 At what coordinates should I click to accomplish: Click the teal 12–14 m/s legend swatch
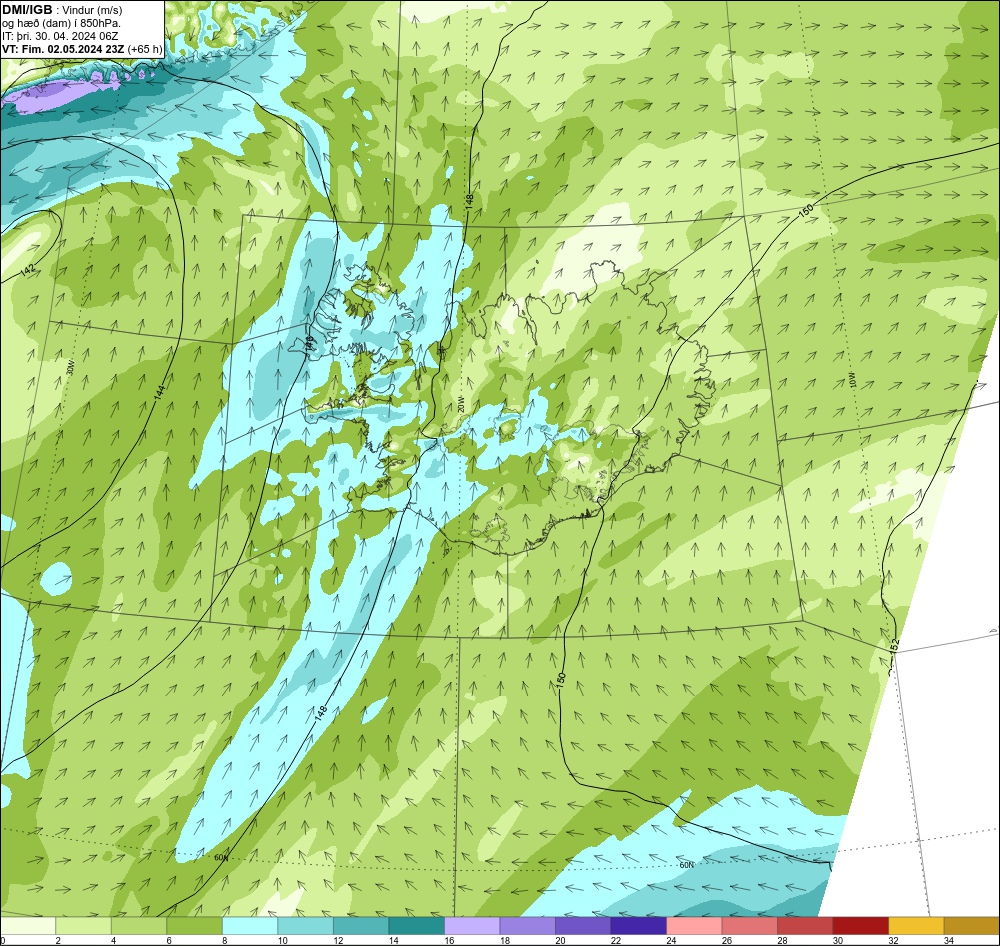pos(361,926)
